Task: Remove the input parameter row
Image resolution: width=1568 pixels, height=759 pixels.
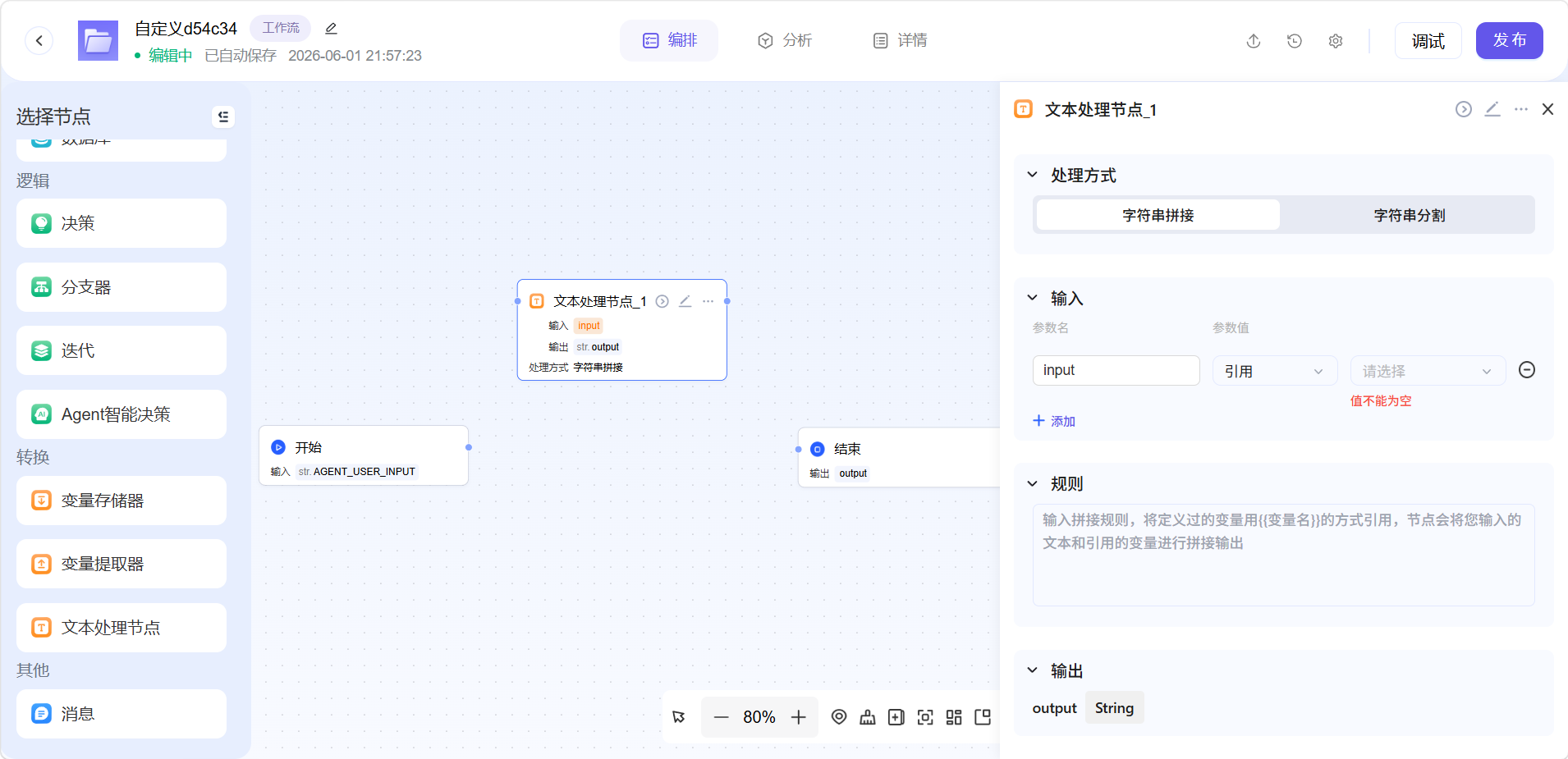Action: point(1527,370)
